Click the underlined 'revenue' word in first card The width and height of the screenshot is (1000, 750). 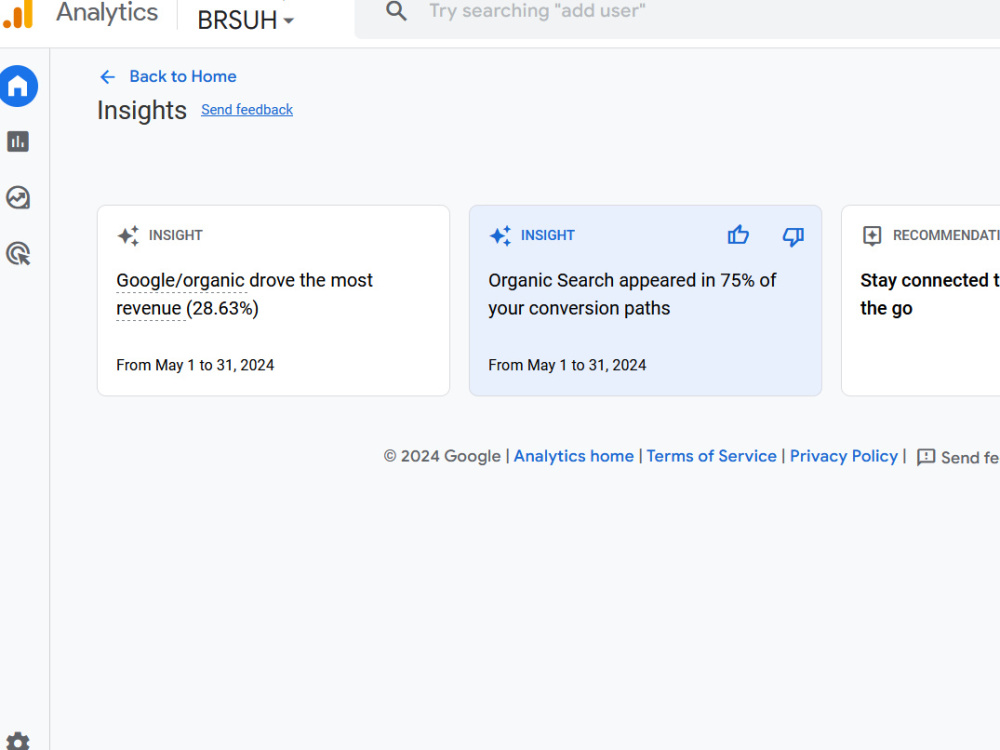click(149, 309)
